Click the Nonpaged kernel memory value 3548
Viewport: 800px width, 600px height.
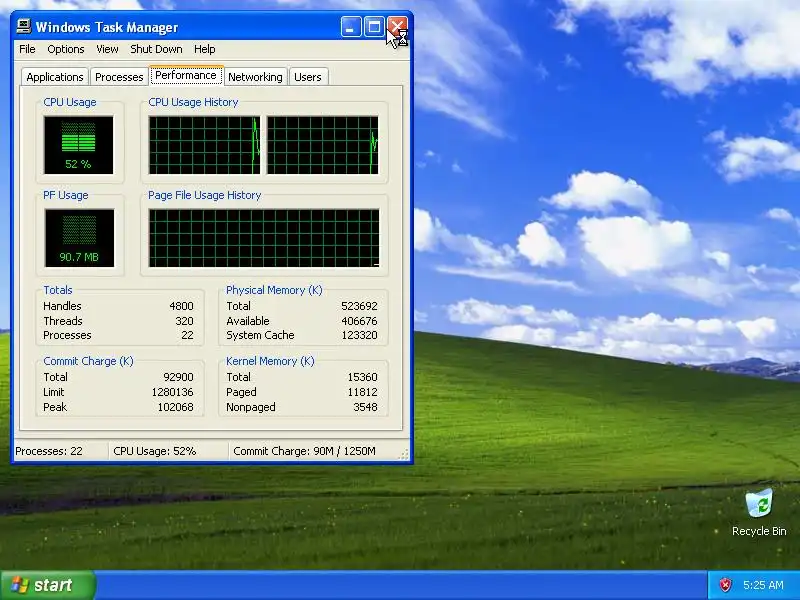[365, 407]
